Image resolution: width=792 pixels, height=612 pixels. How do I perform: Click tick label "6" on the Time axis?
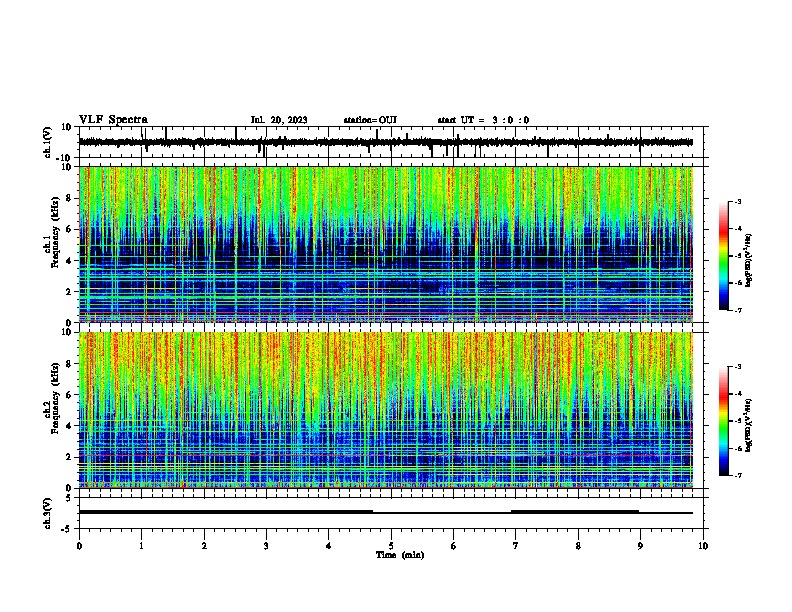coord(454,546)
